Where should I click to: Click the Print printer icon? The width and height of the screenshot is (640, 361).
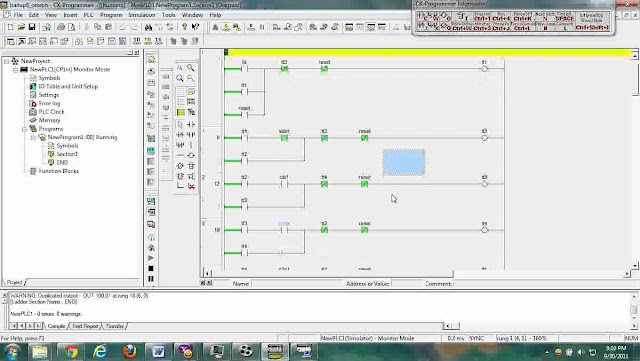[x=61, y=27]
